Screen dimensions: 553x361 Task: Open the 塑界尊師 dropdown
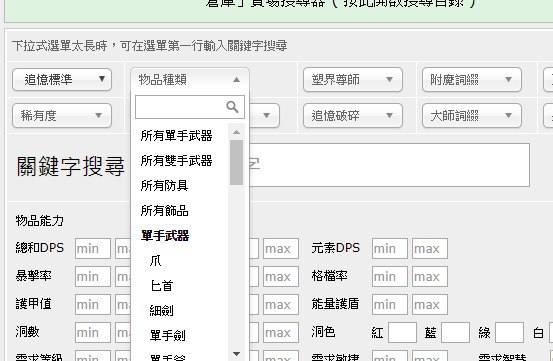(x=353, y=80)
